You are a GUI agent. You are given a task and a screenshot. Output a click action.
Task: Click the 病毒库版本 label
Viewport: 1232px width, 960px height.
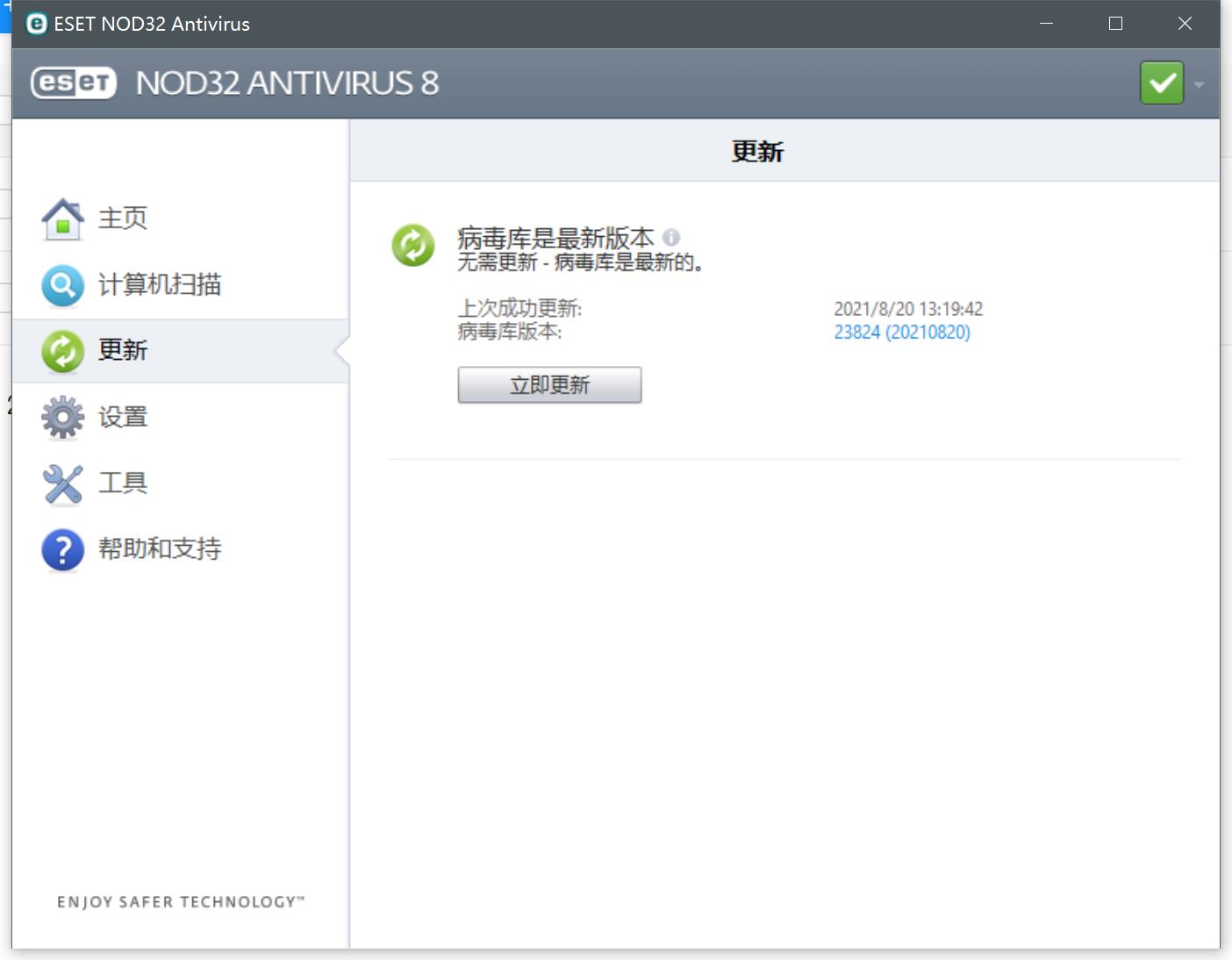coord(510,332)
